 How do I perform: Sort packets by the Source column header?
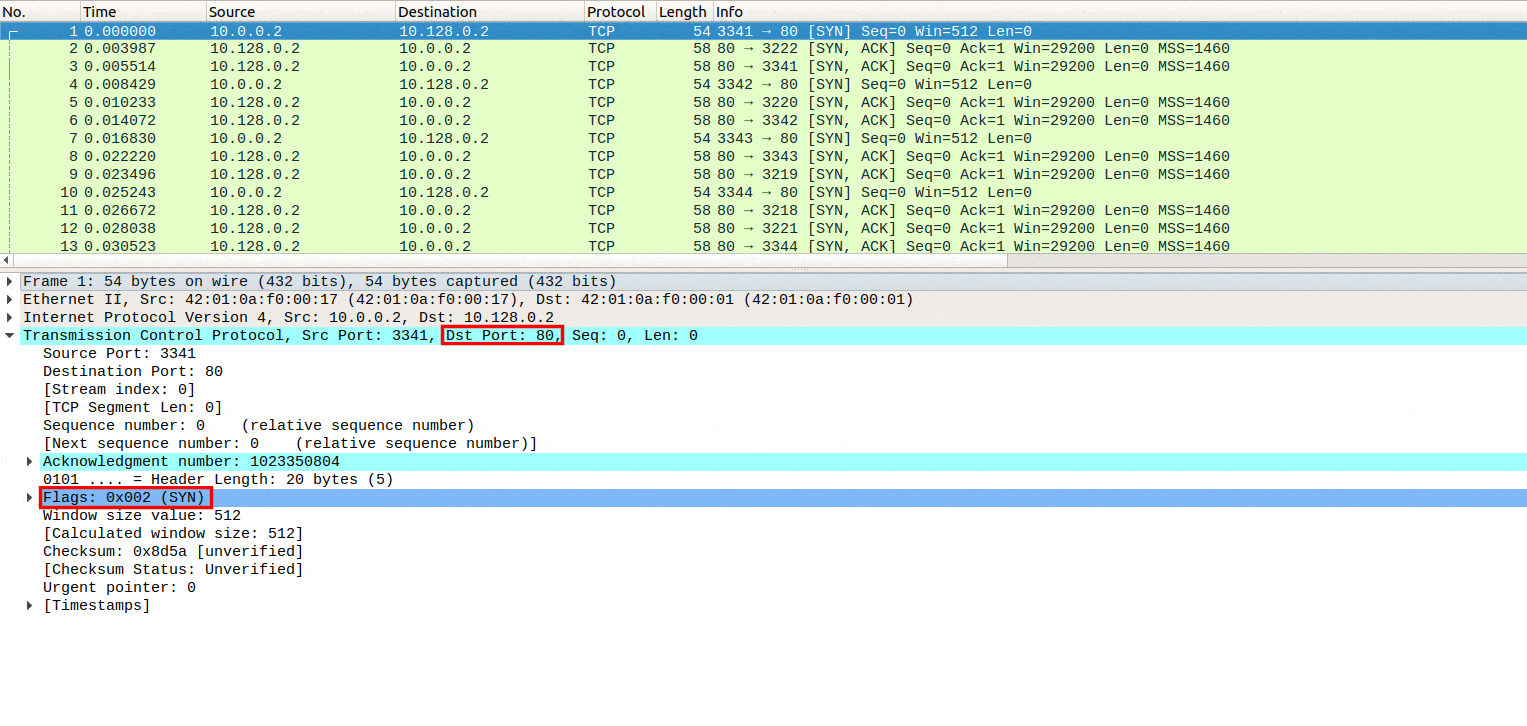(x=301, y=12)
